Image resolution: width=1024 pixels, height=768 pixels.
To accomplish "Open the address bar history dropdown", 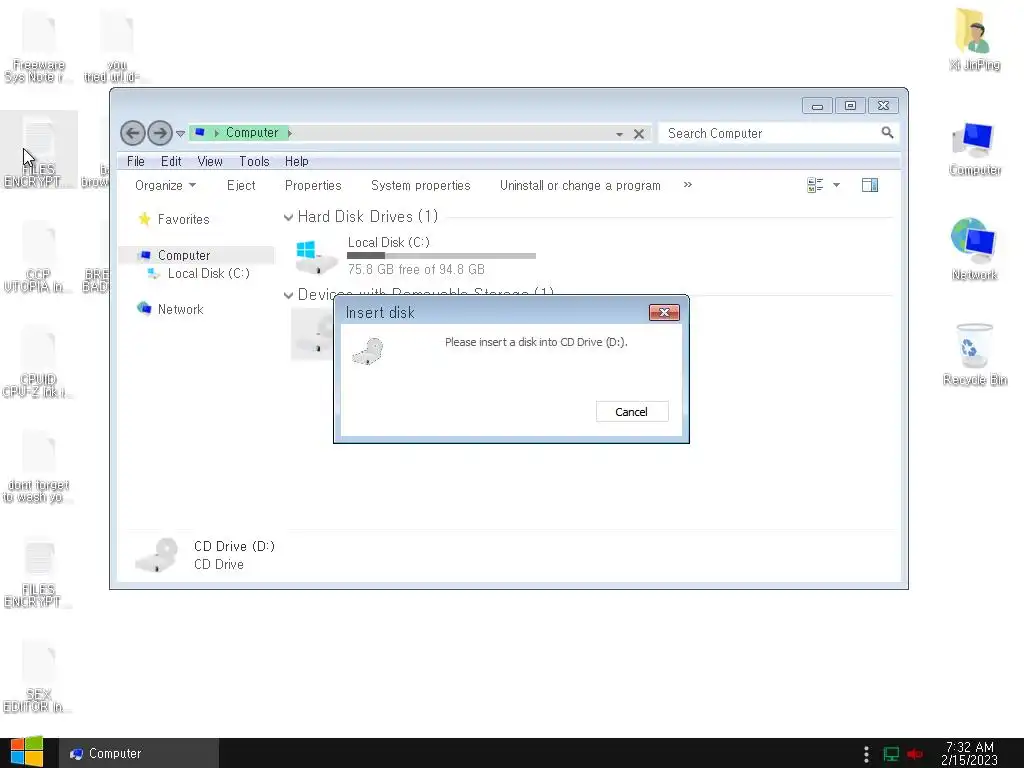I will tap(618, 134).
